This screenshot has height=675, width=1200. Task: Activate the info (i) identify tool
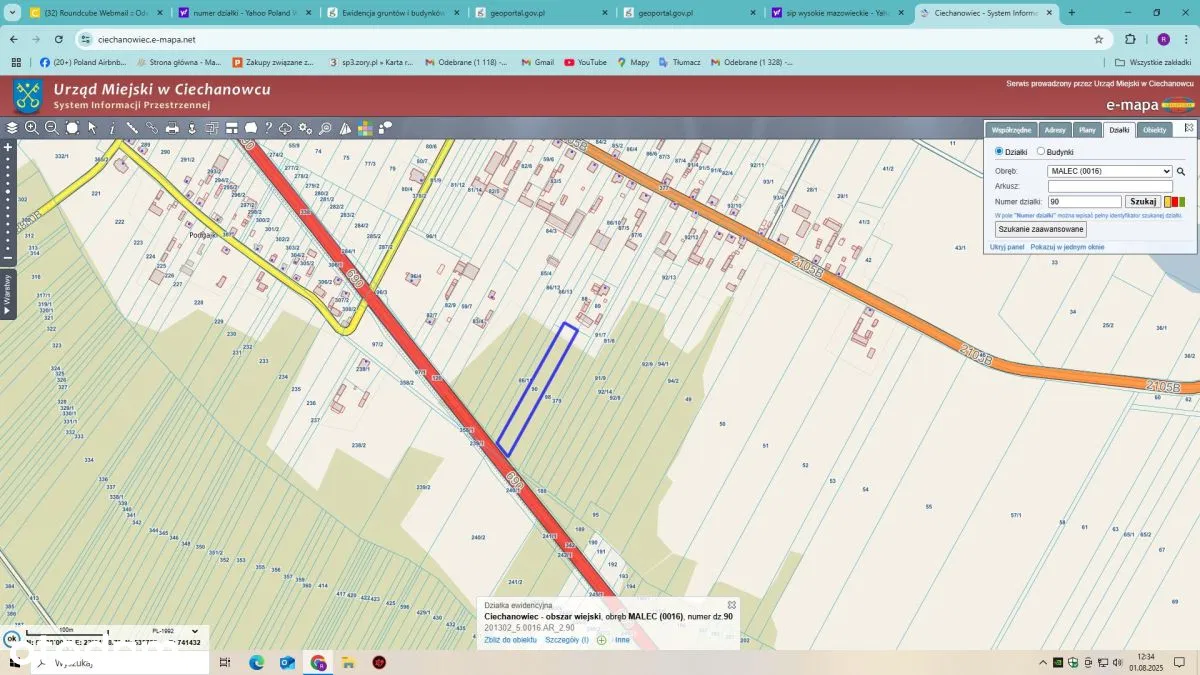click(112, 128)
